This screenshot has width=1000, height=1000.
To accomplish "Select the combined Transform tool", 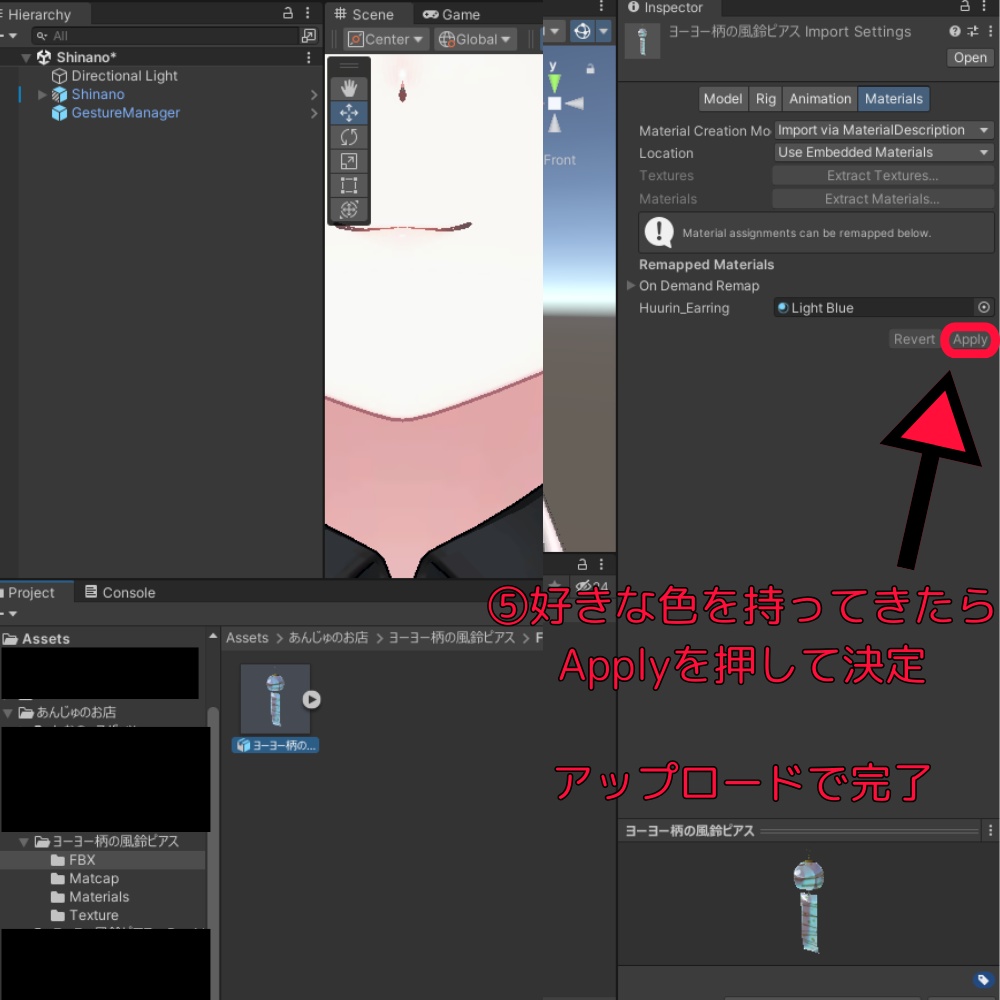I will click(348, 209).
